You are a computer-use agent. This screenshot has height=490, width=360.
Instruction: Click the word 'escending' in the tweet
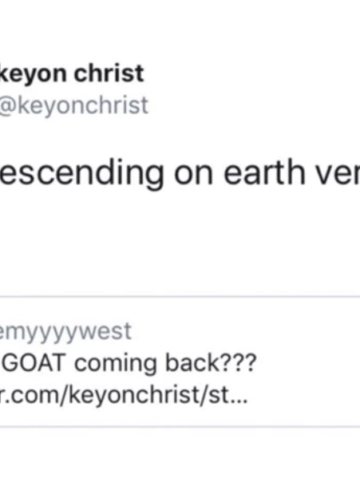point(82,173)
